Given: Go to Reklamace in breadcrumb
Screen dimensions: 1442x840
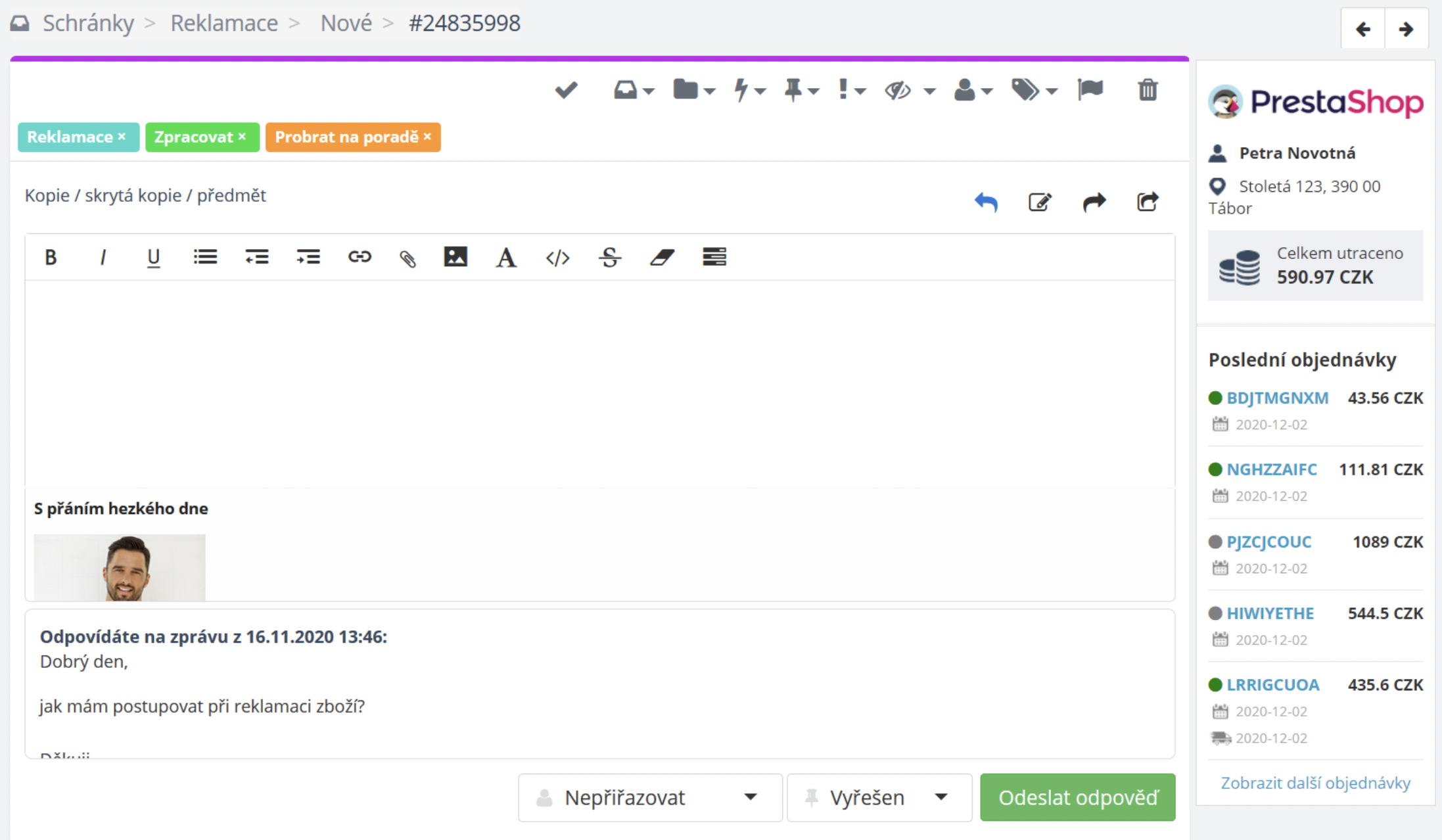Looking at the screenshot, I should pos(224,23).
